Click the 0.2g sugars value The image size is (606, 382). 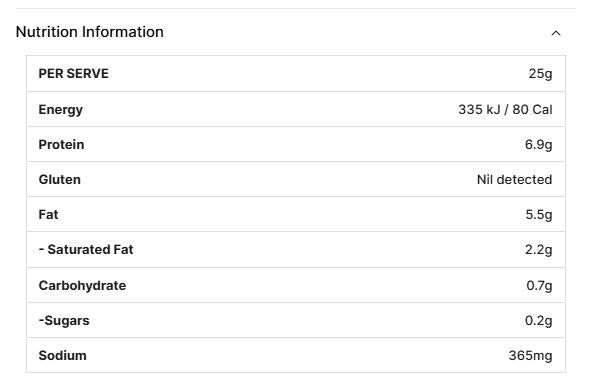[538, 321]
